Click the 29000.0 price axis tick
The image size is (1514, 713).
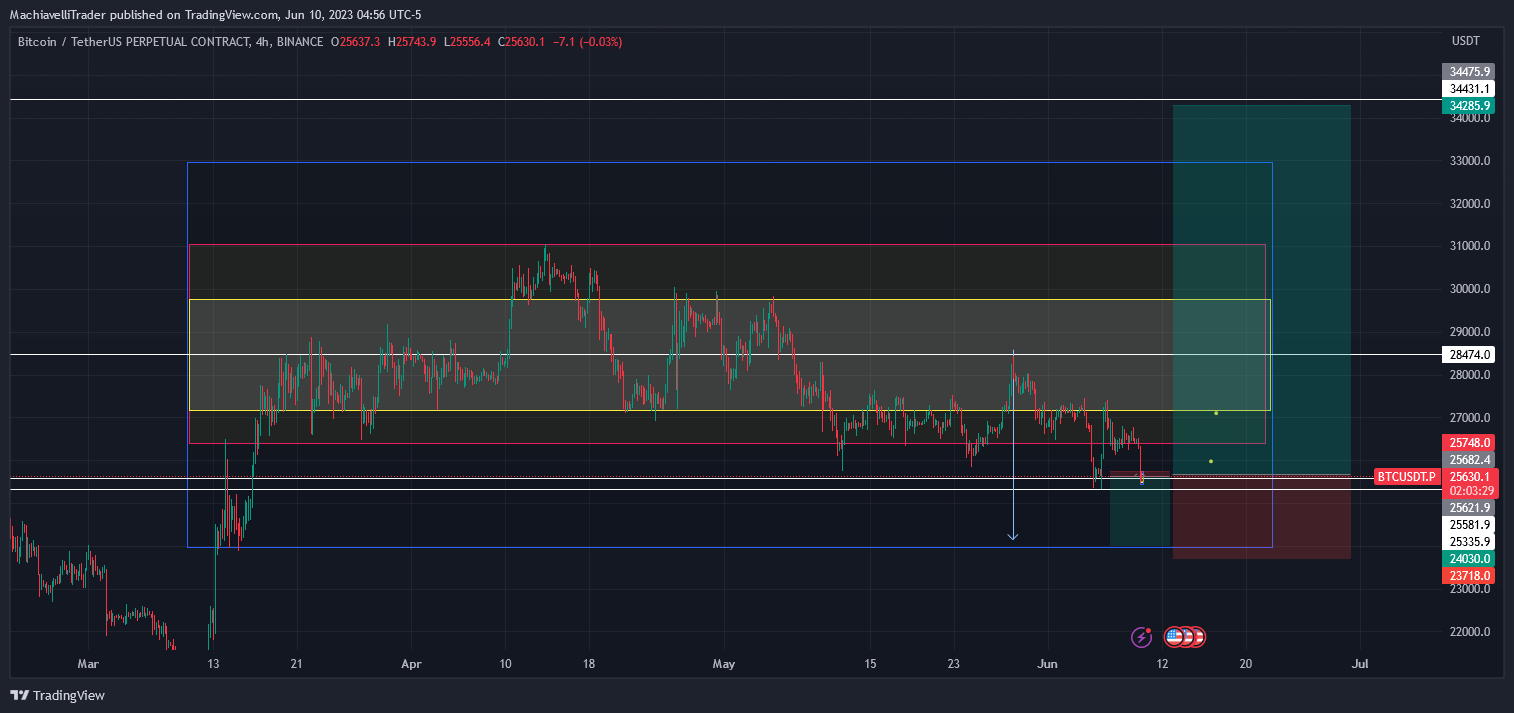pyautogui.click(x=1469, y=332)
